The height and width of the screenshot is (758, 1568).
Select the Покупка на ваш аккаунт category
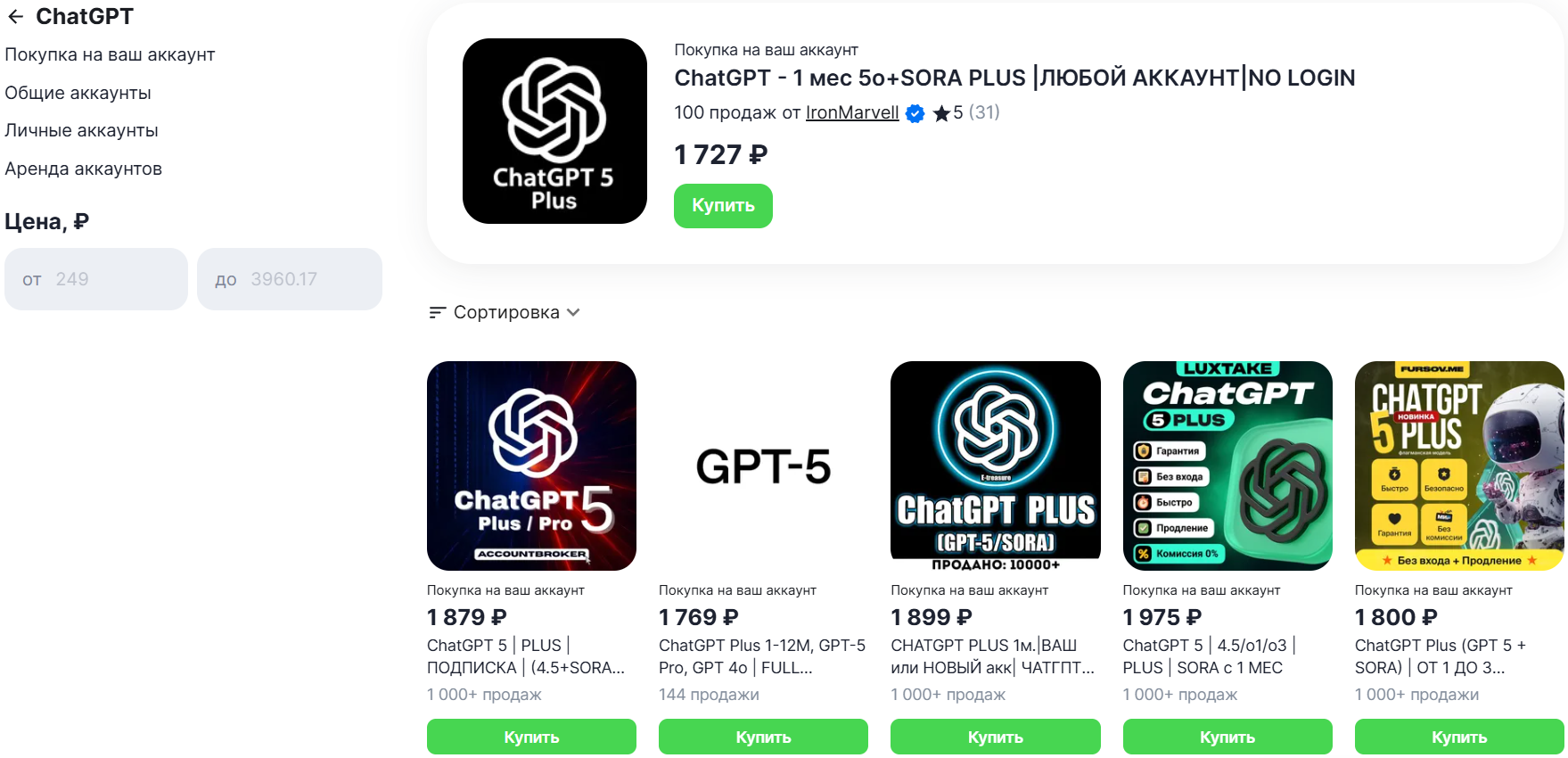(x=110, y=54)
